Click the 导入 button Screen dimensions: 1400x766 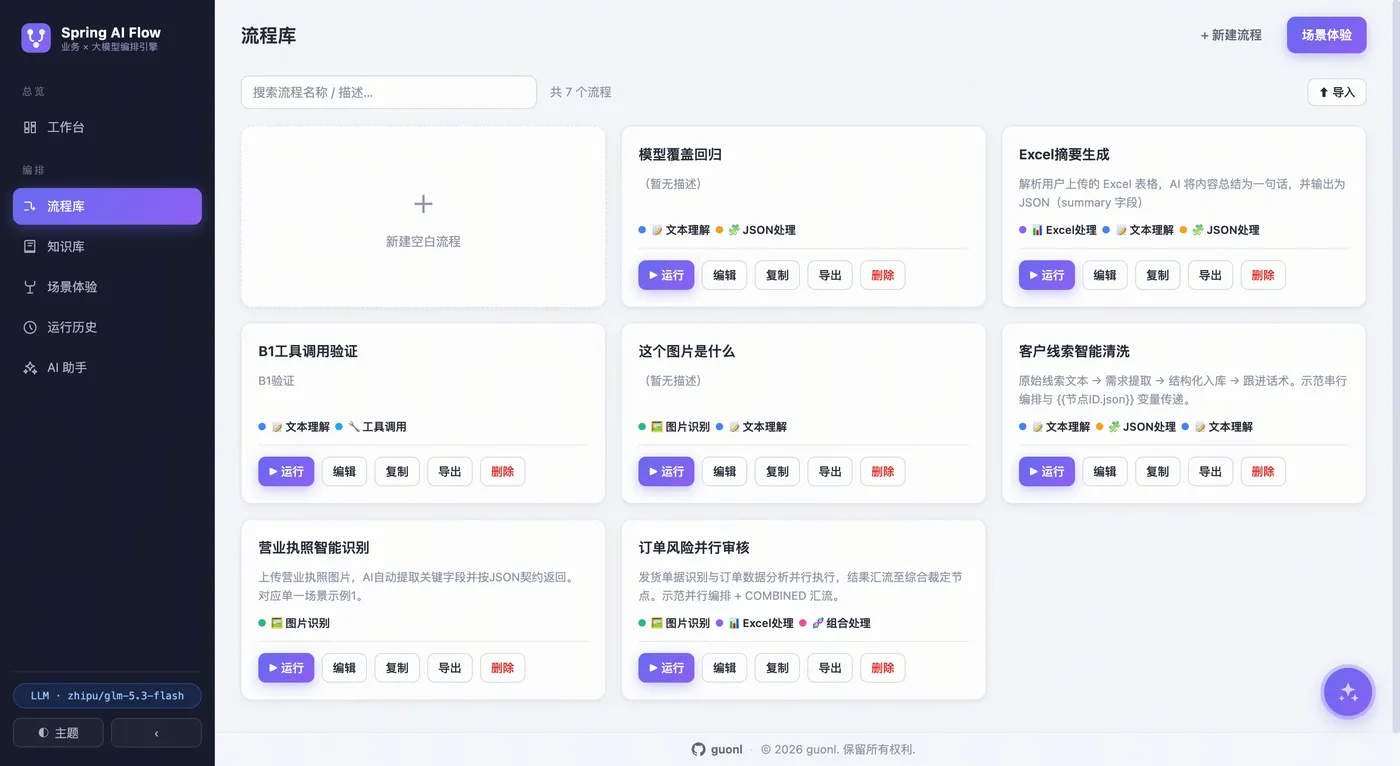point(1336,92)
